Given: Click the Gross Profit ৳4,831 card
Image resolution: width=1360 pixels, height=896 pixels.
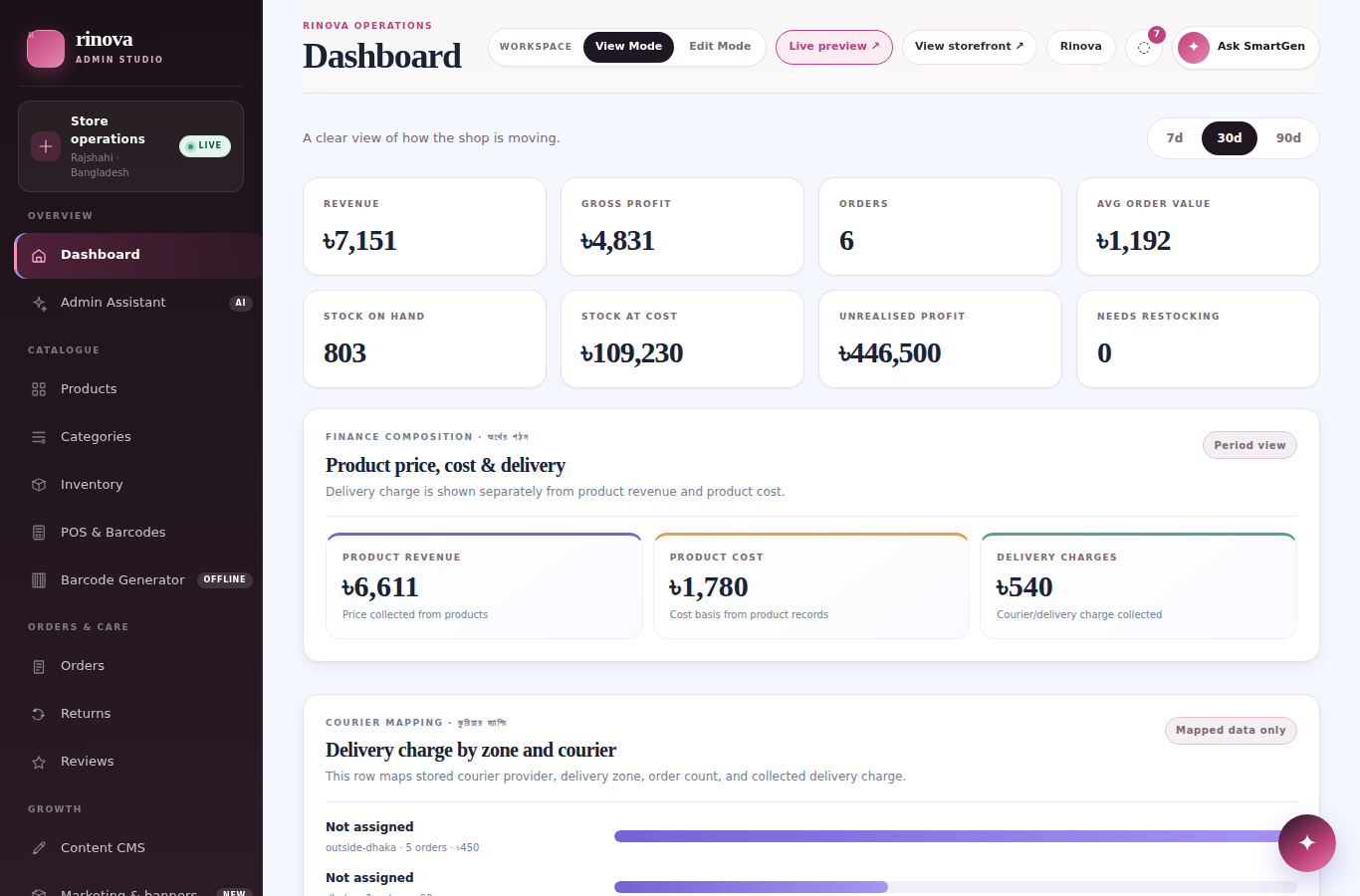Looking at the screenshot, I should tap(683, 226).
